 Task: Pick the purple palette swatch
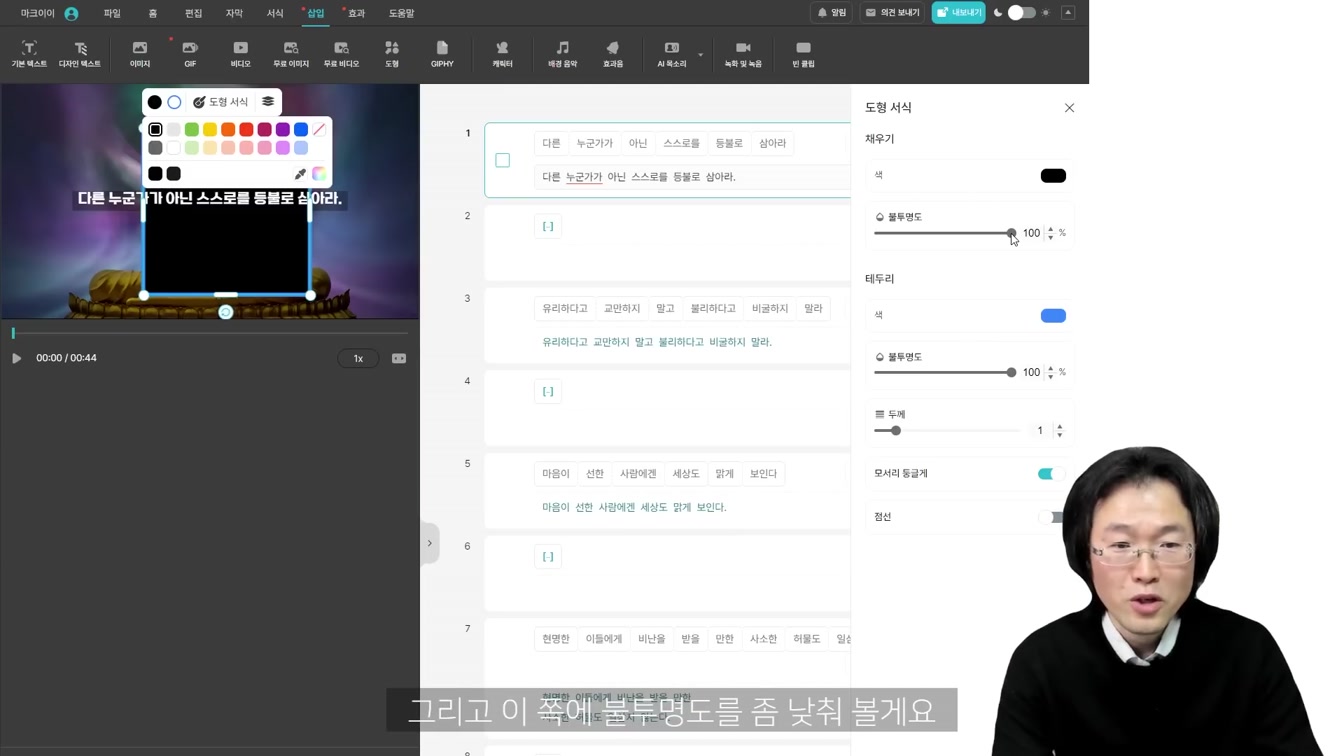282,129
